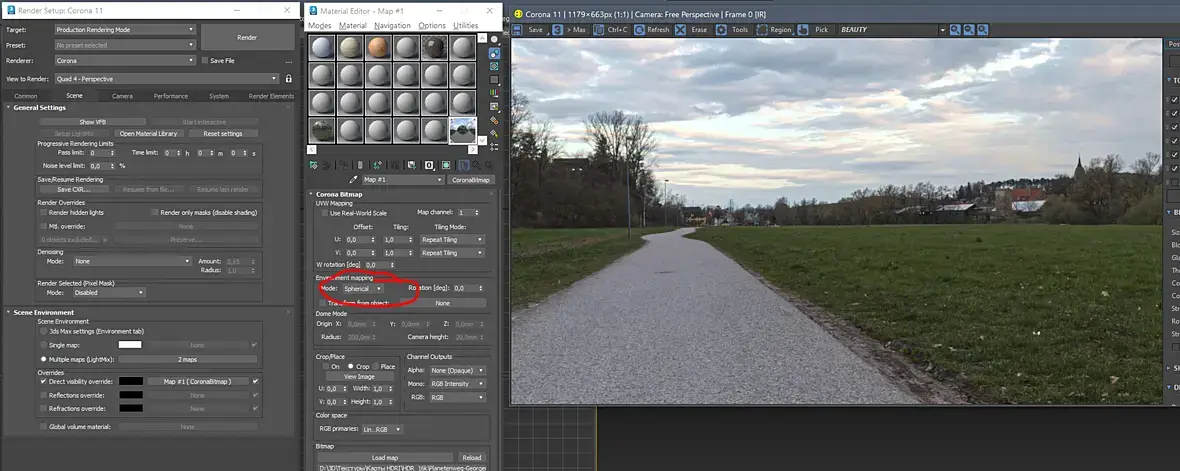Click the Get Material icon
This screenshot has width=1180, height=471.
click(314, 165)
